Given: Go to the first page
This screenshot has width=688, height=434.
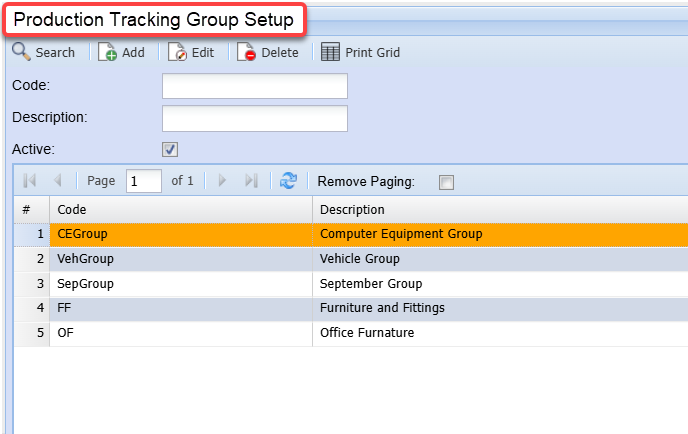Looking at the screenshot, I should (x=29, y=181).
